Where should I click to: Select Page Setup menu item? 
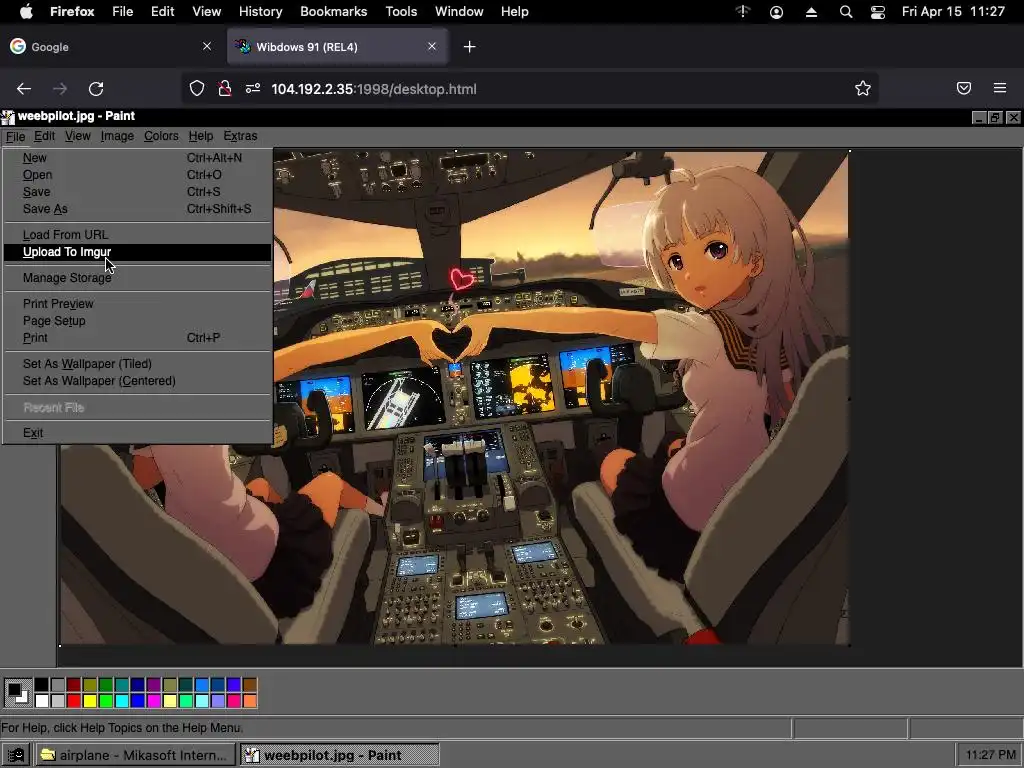click(137, 321)
